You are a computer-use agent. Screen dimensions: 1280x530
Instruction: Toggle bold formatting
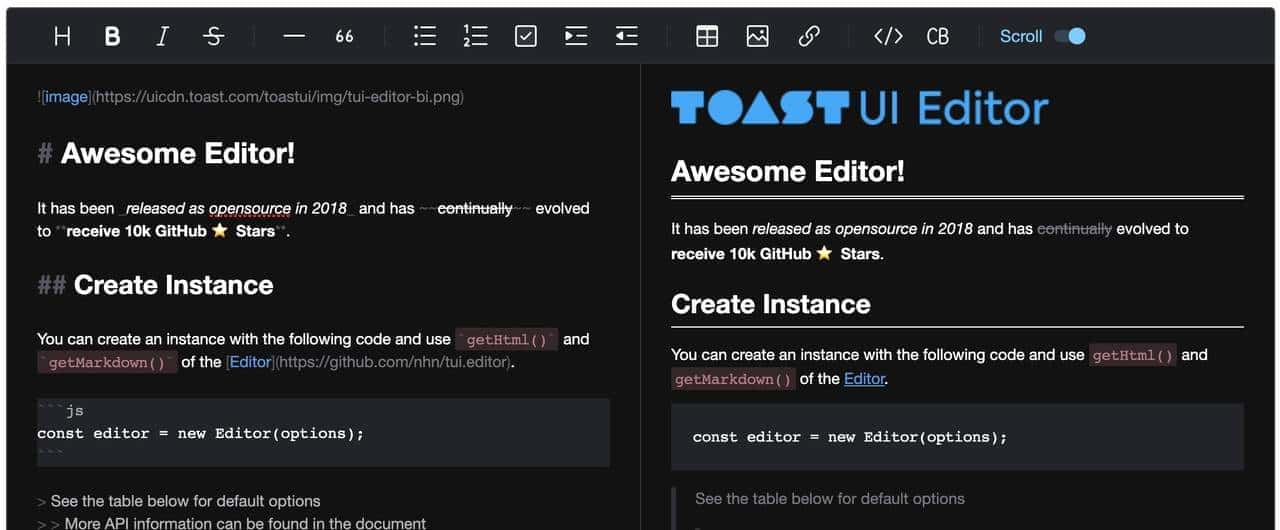112,36
